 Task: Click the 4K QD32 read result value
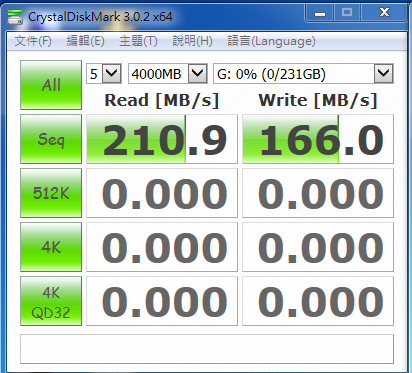162,301
